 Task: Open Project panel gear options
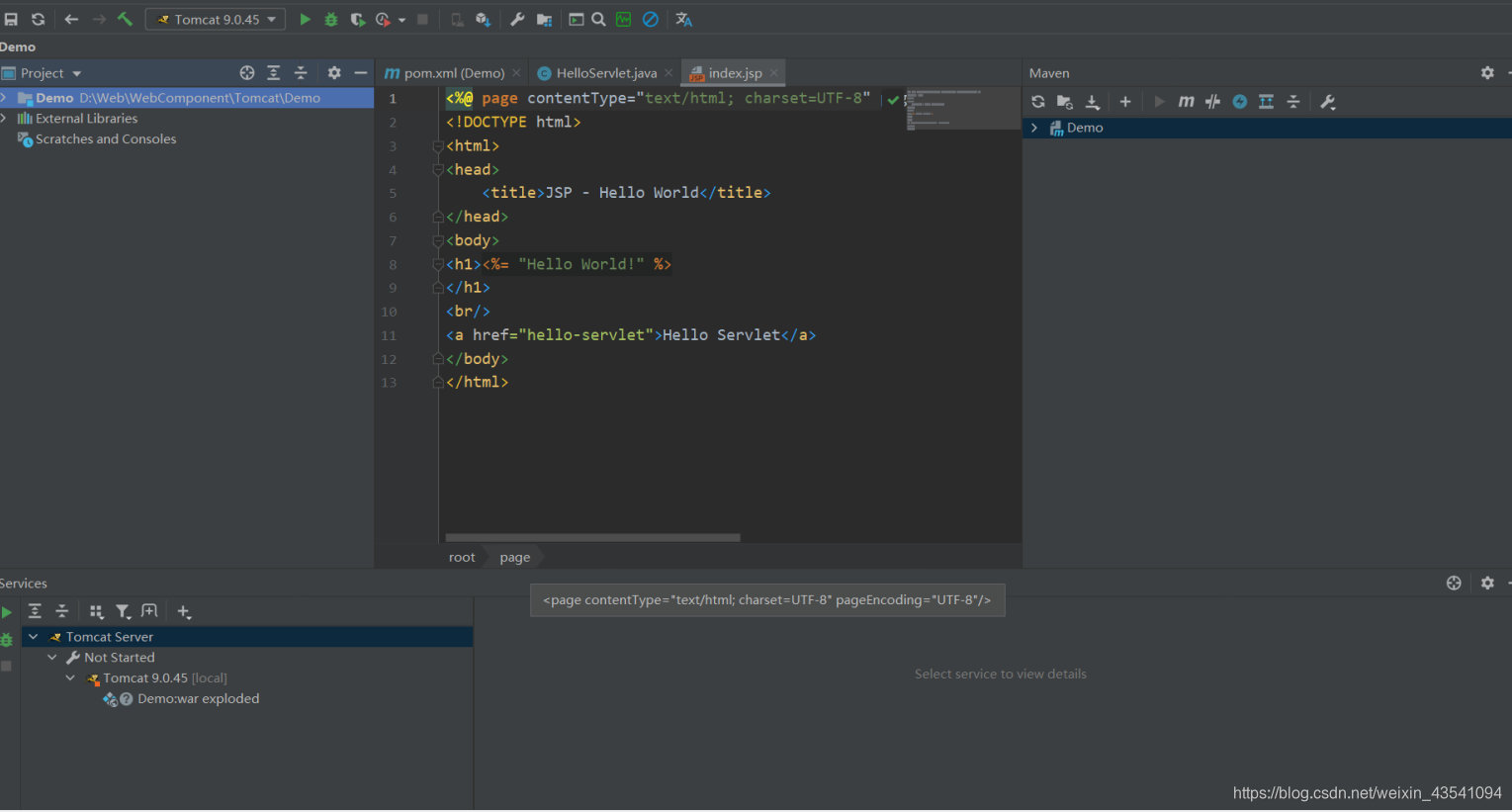click(334, 73)
